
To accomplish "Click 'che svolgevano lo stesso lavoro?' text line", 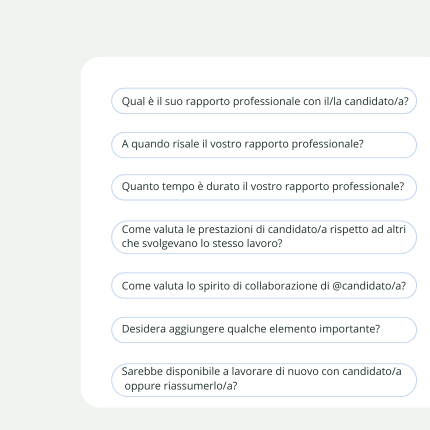I will coord(202,243).
